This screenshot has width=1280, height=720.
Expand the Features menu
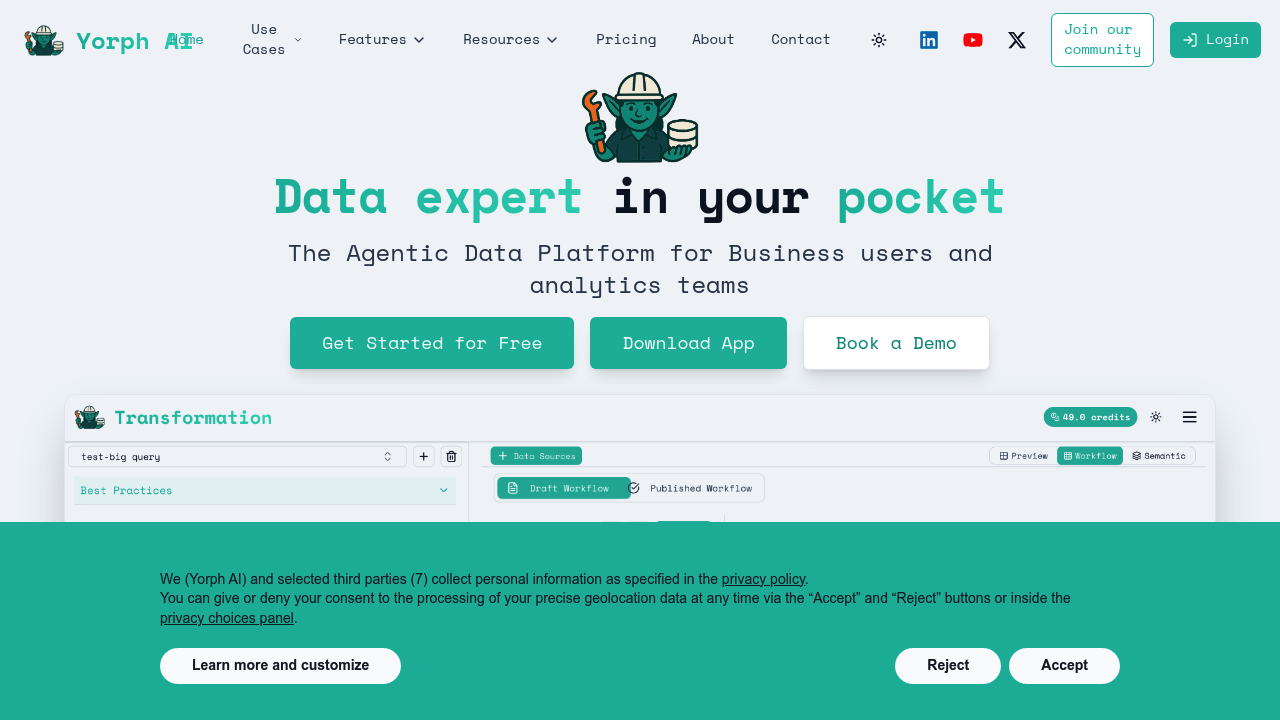pyautogui.click(x=382, y=40)
